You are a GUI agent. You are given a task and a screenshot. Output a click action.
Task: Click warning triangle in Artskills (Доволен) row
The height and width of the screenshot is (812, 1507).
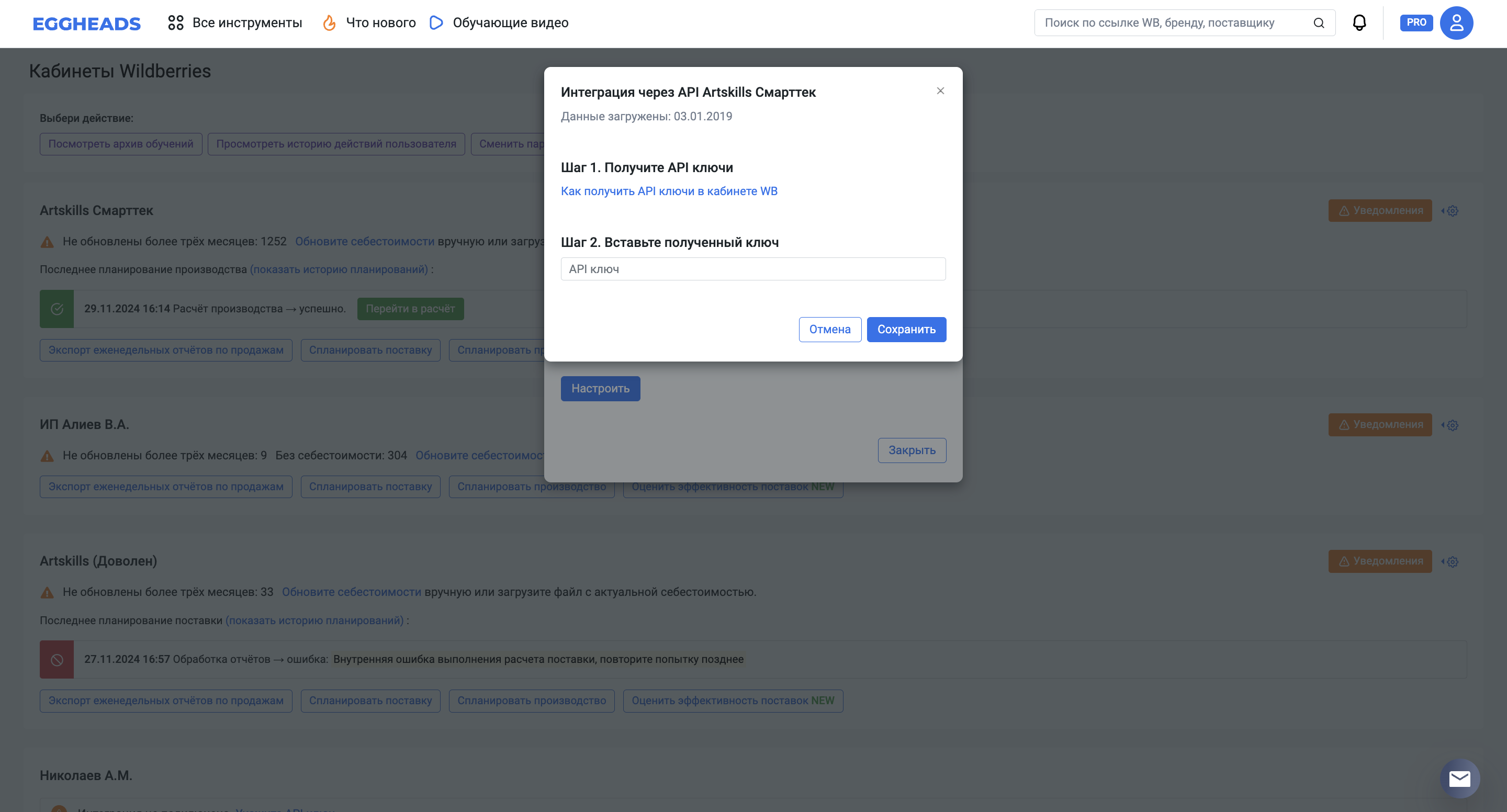click(48, 592)
